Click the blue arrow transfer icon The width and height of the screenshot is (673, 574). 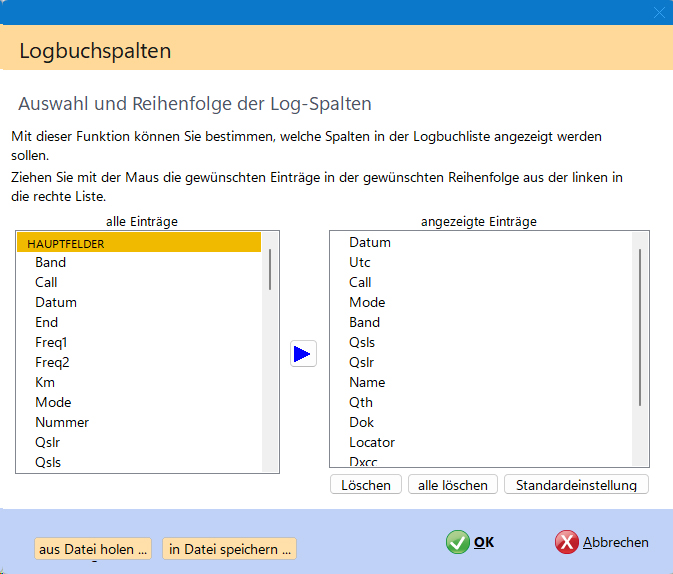[x=303, y=354]
